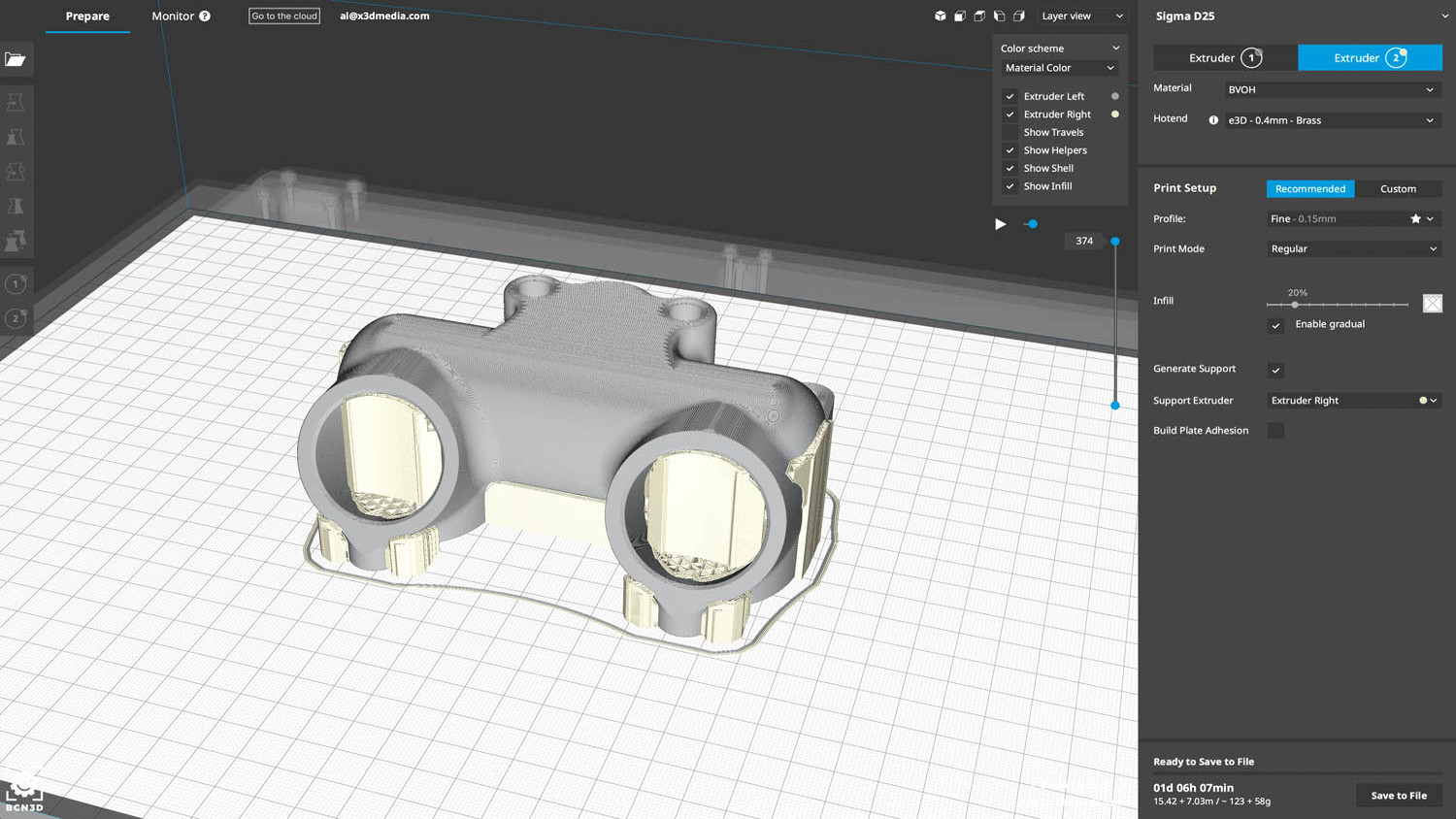Switch to 3D perspective view cube icon
Image resolution: width=1456 pixels, height=819 pixels.
(940, 16)
